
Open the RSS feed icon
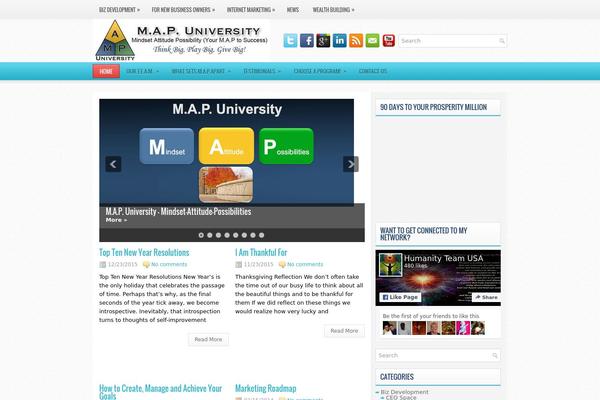pos(356,41)
